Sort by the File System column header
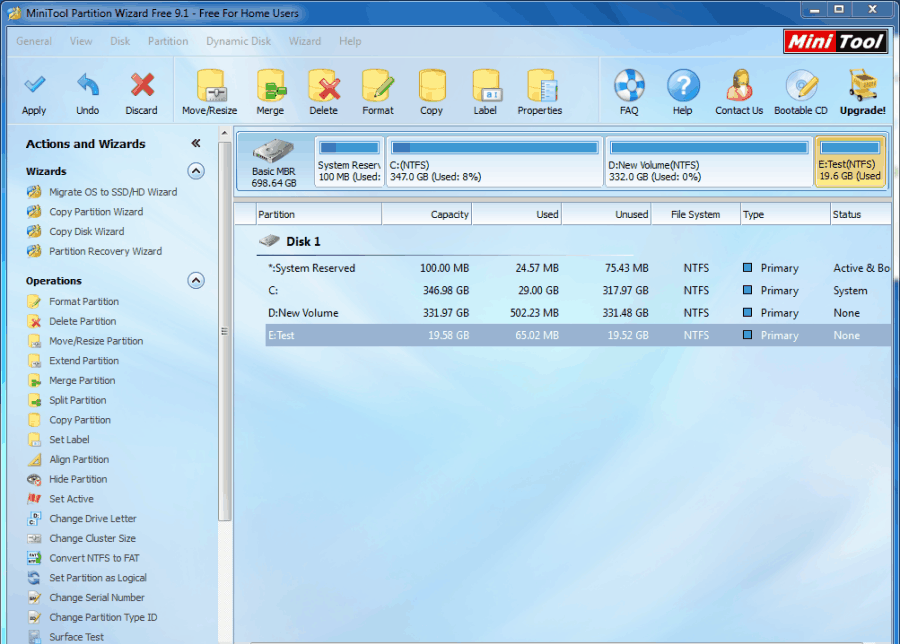 click(696, 214)
